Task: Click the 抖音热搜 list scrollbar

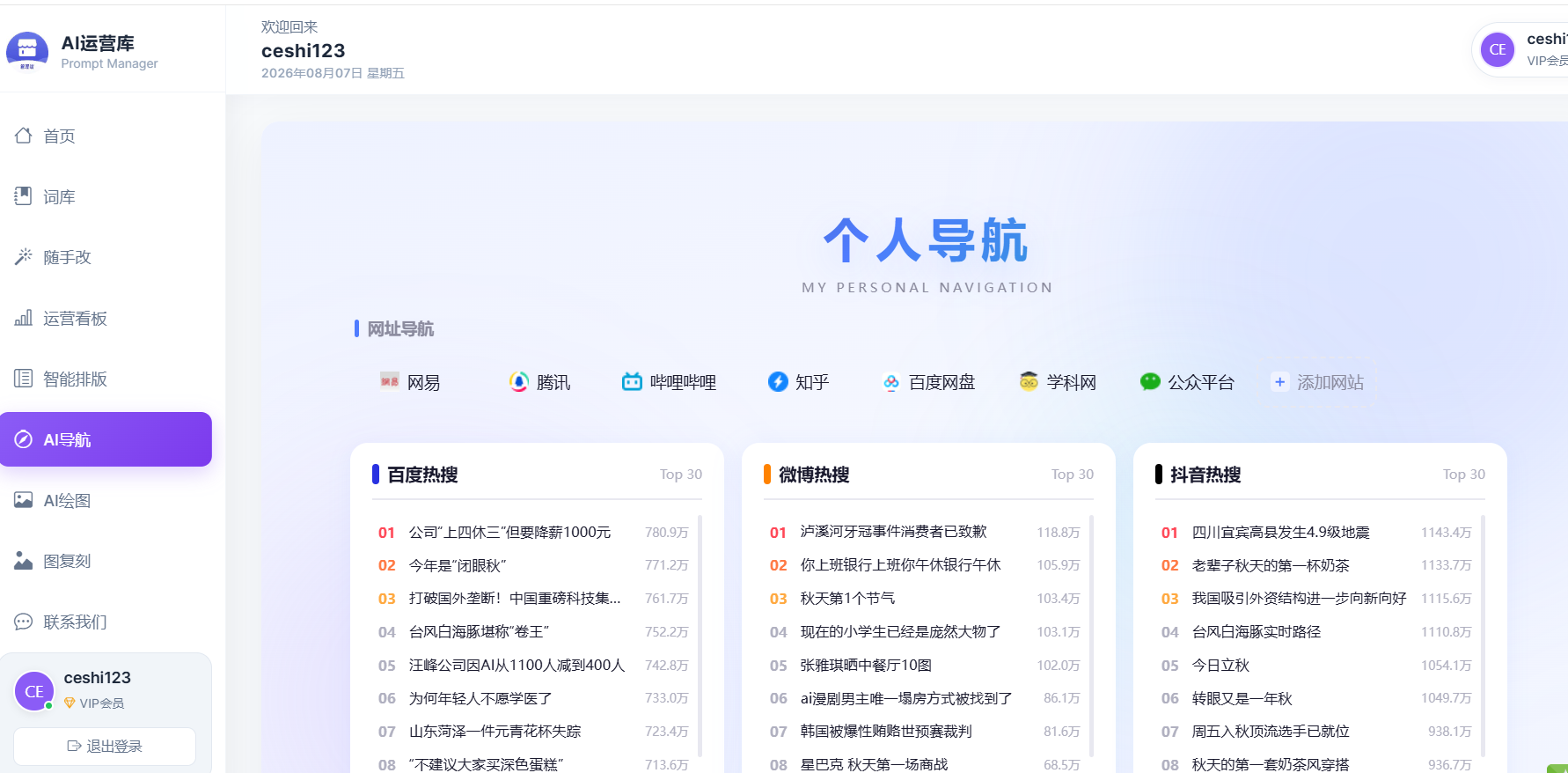Action: pyautogui.click(x=1483, y=636)
